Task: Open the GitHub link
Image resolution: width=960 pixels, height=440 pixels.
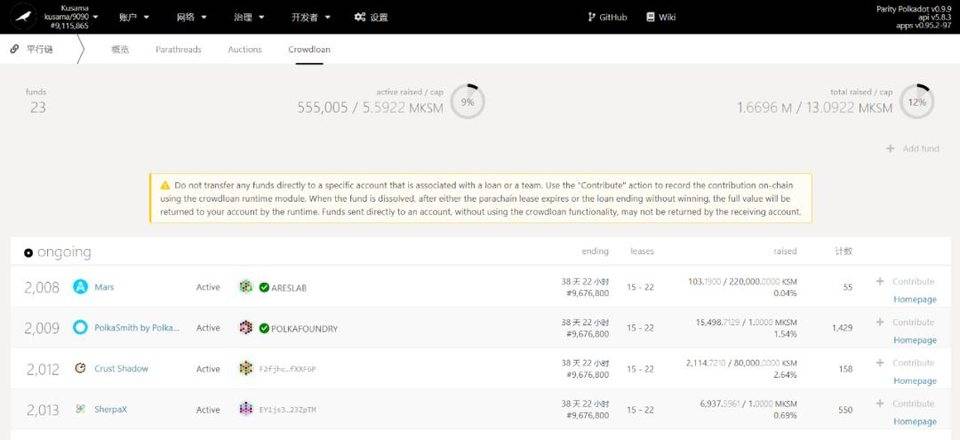Action: point(607,17)
